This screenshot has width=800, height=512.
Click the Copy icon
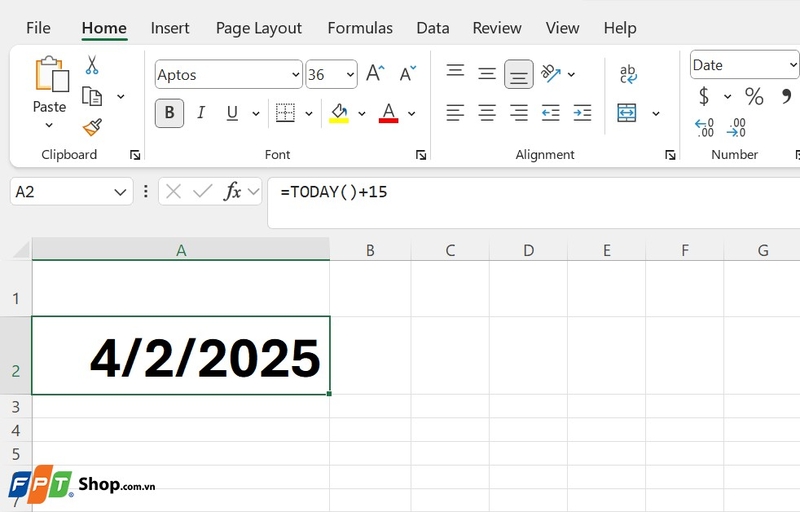click(x=92, y=96)
